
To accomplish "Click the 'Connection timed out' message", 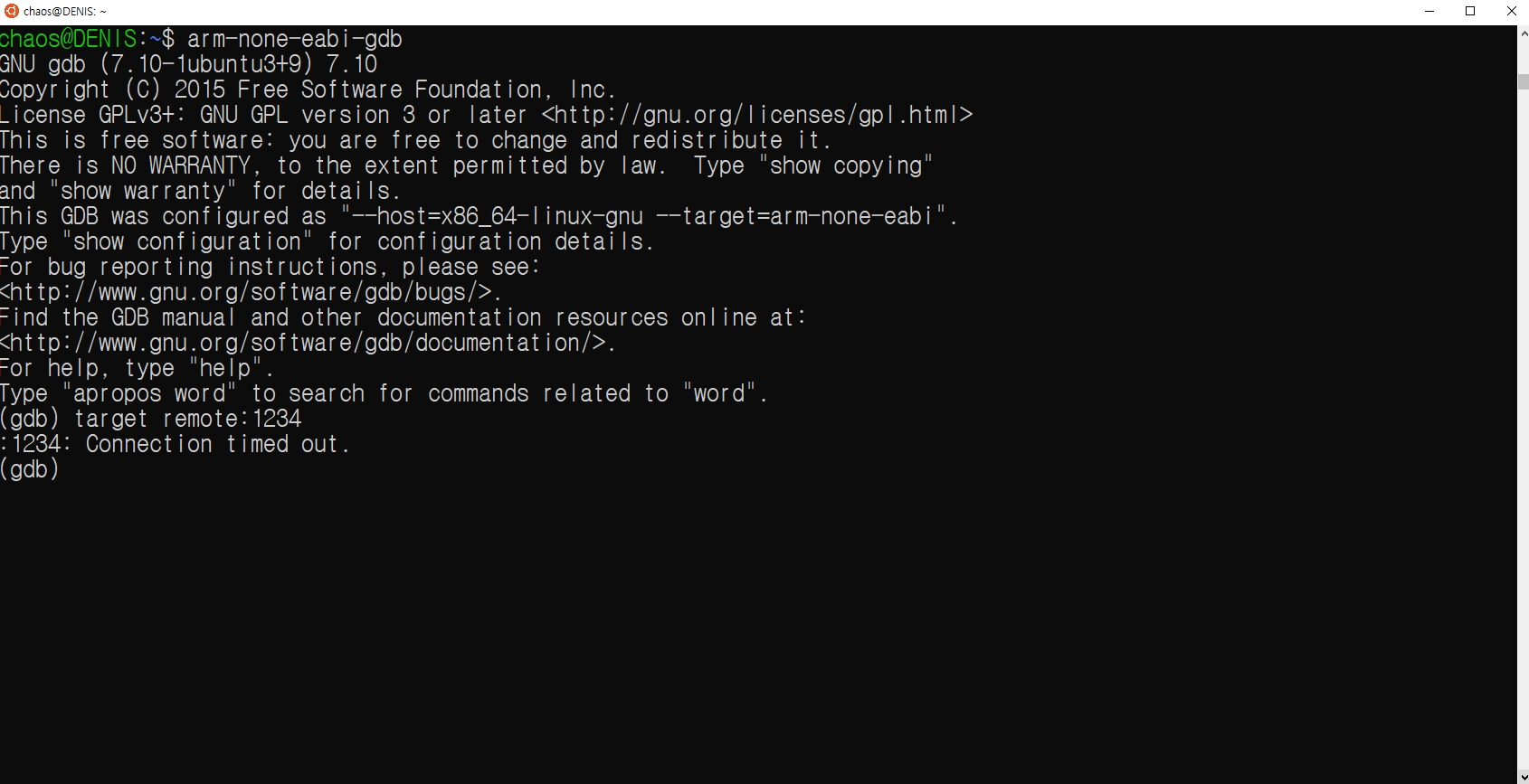I will click(x=217, y=444).
